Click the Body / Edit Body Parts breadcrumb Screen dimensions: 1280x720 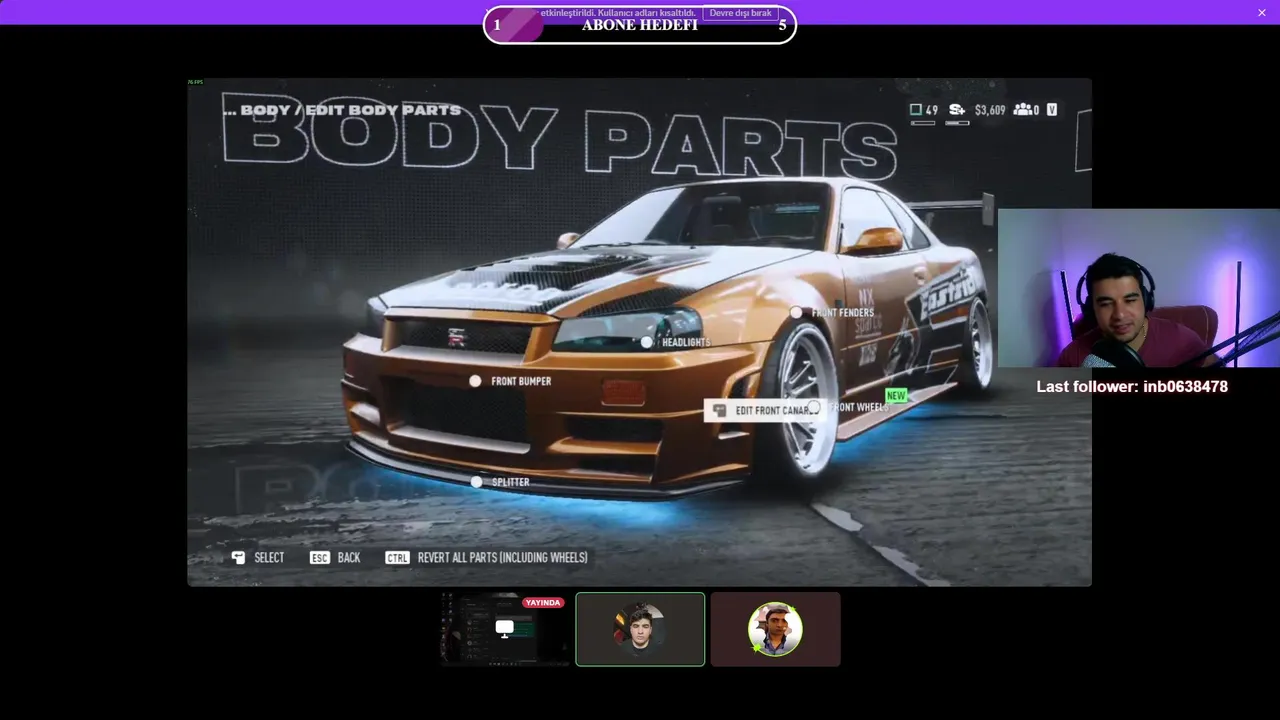click(x=342, y=110)
